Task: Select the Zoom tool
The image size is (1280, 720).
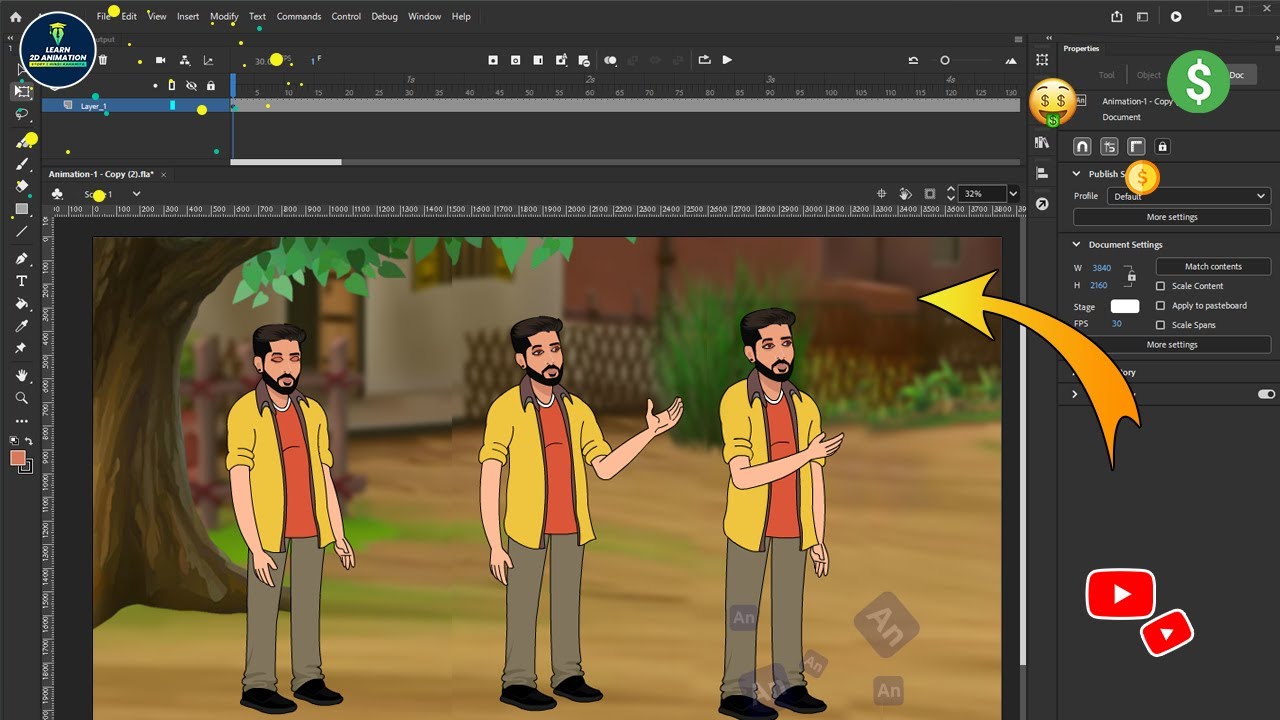Action: 21,398
